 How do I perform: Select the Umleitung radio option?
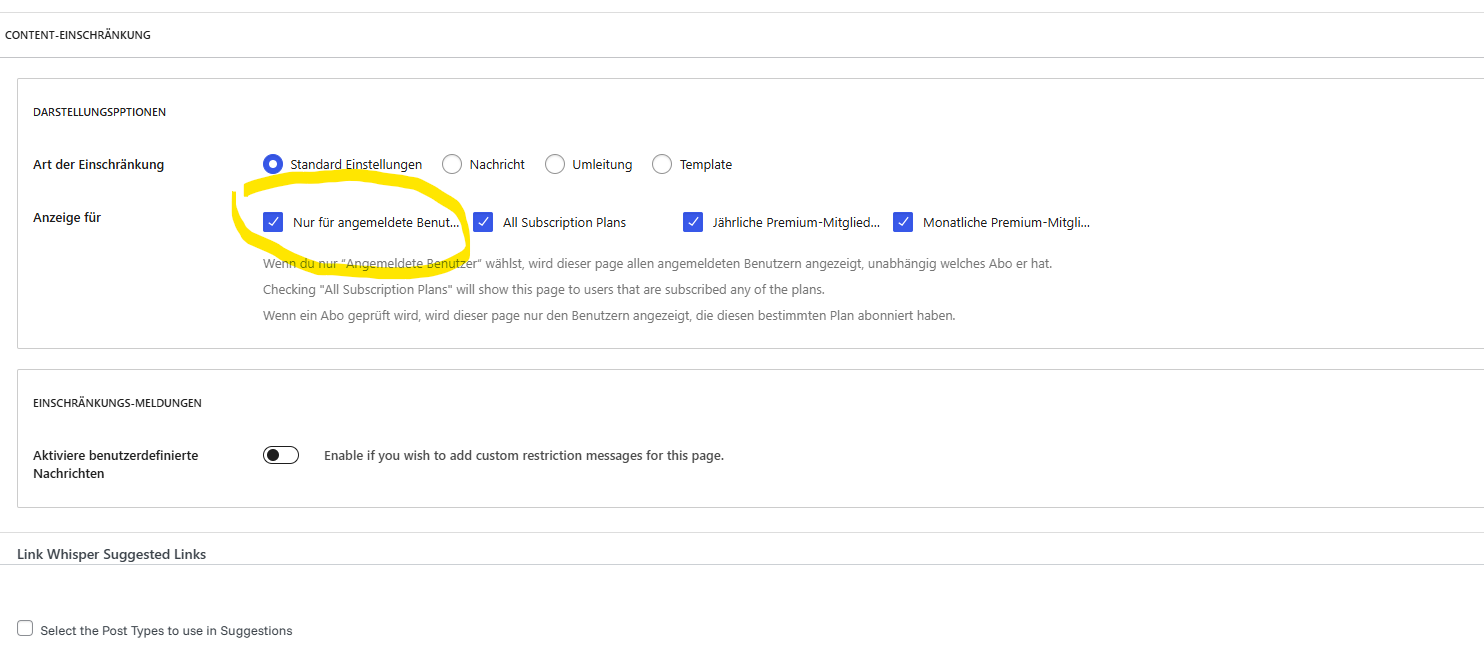[555, 164]
